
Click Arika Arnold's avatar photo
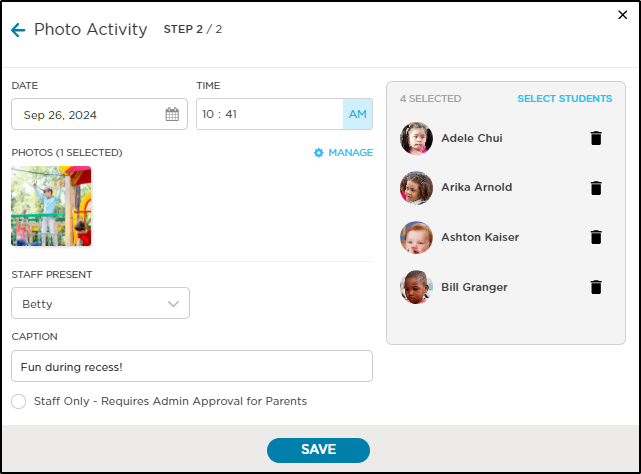click(x=416, y=188)
